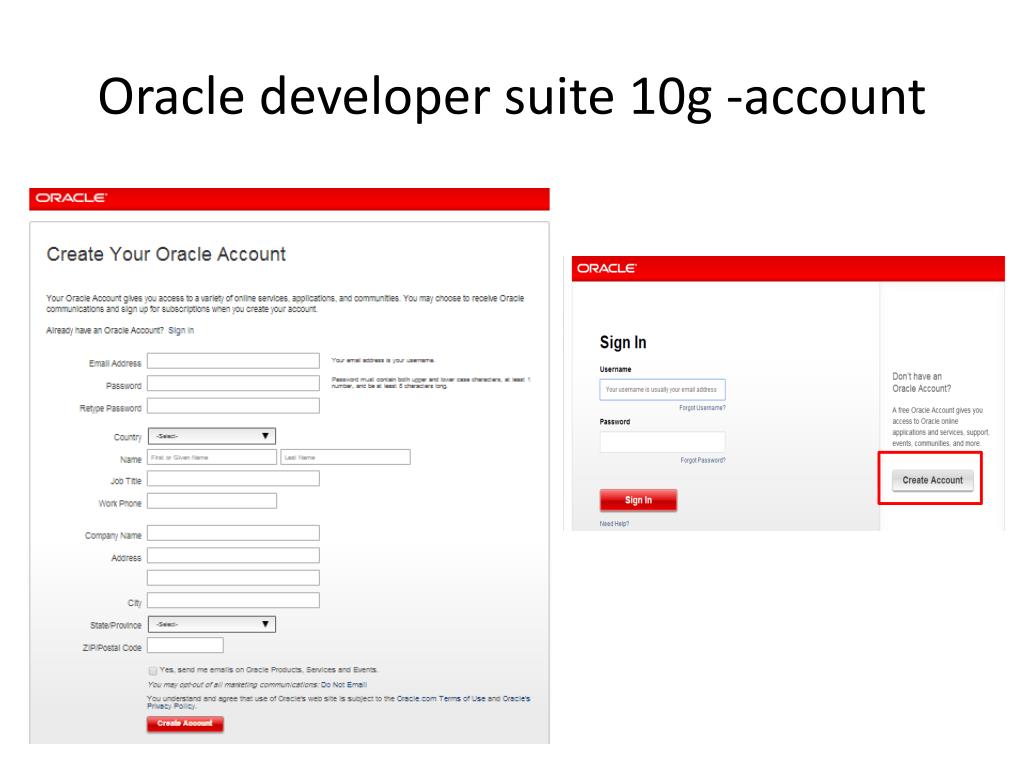The height and width of the screenshot is (768, 1024).
Task: Click the Last Name input box
Action: pyautogui.click(x=345, y=457)
